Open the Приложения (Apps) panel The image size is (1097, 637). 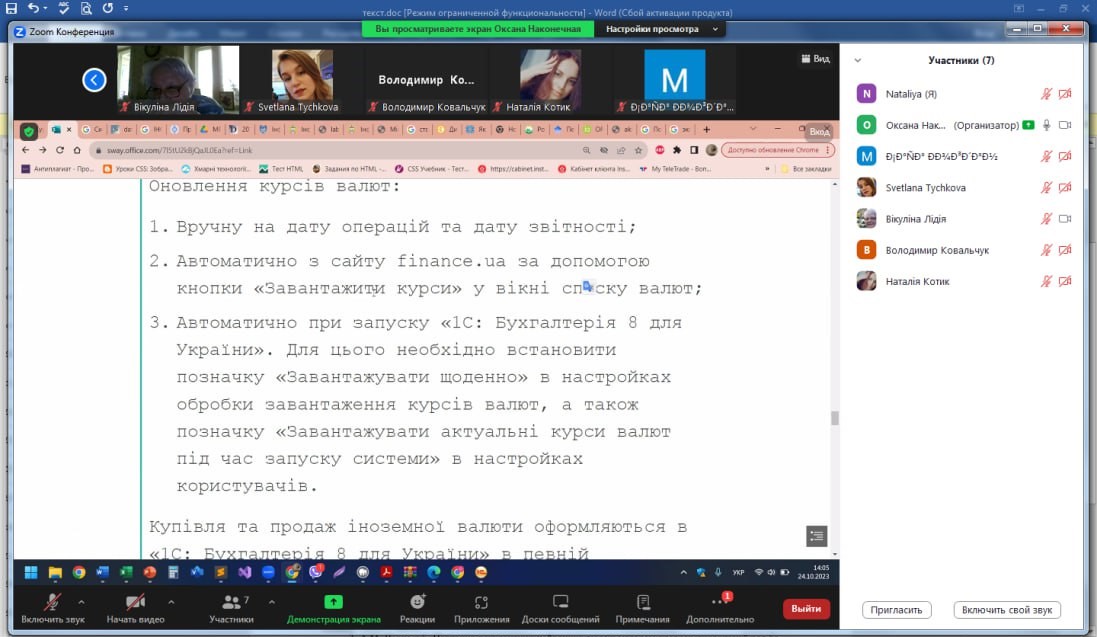tap(481, 607)
